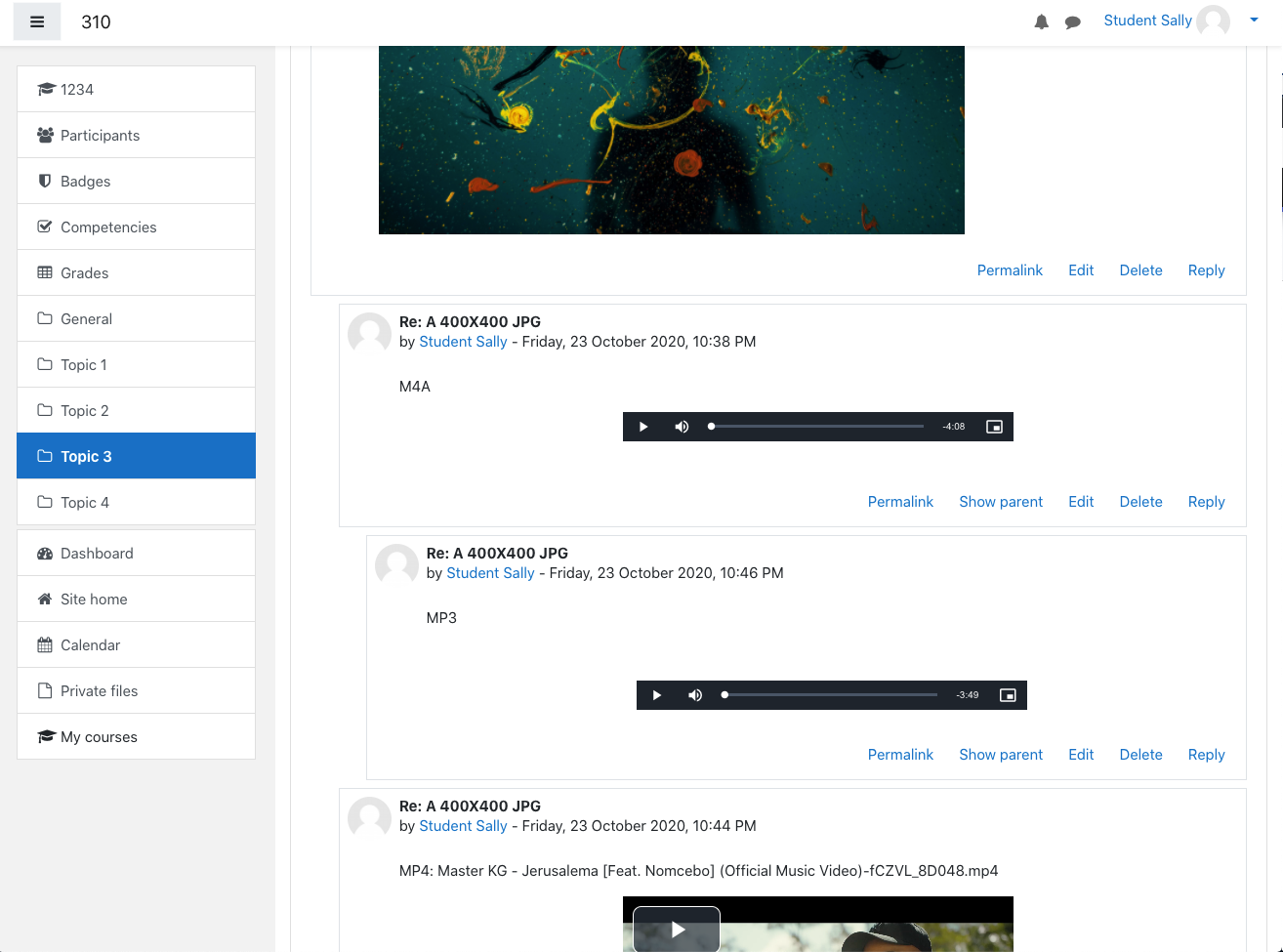Click the Calendar icon in sidebar
This screenshot has height=952, width=1283.
click(45, 644)
